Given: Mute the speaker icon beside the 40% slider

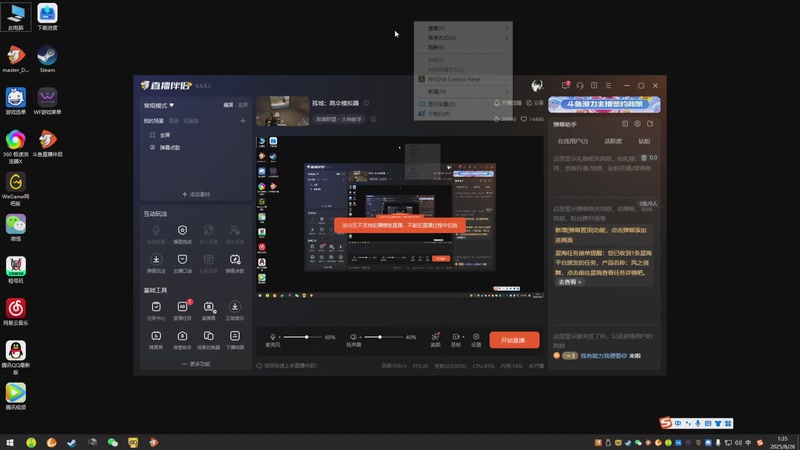Looking at the screenshot, I should [x=353, y=337].
